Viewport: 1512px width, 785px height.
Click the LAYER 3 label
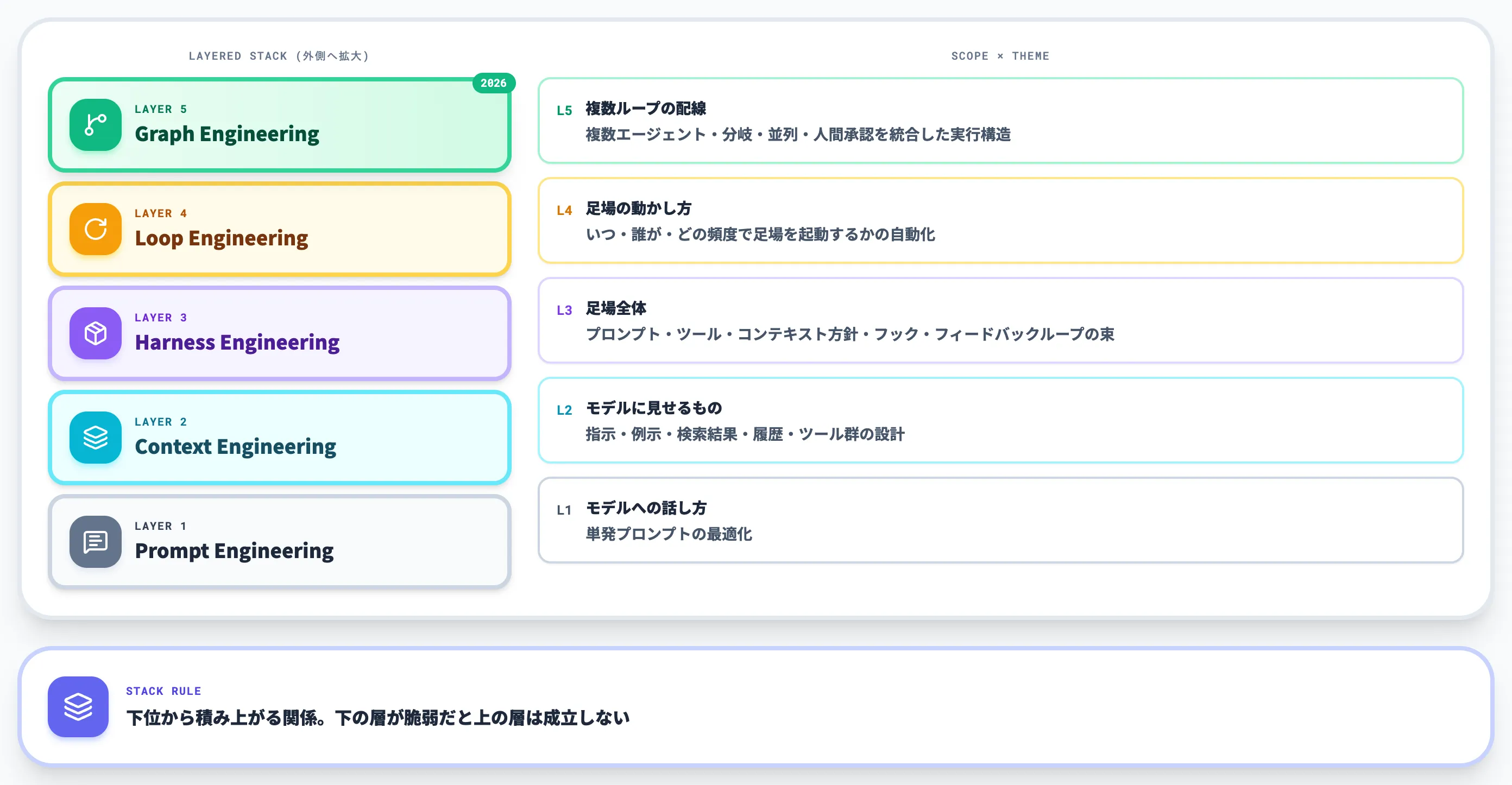(161, 318)
